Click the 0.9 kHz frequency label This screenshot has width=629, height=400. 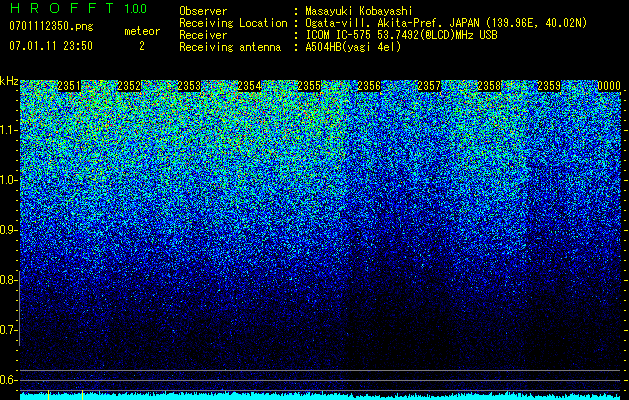click(8, 230)
